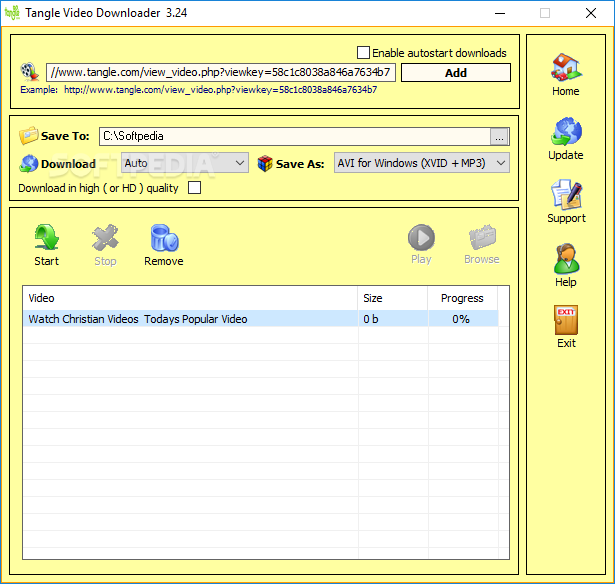Open the Download quality Auto dropdown

tap(185, 163)
